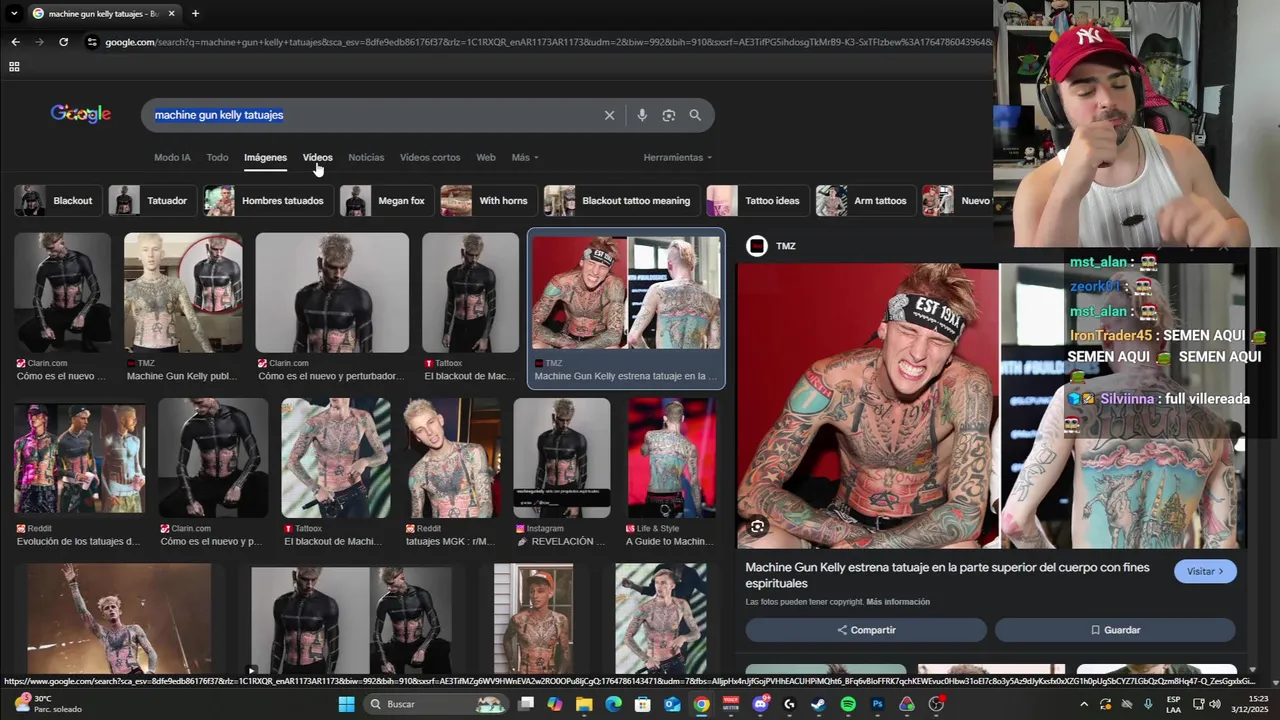Select the Megan fox filter chip
The width and height of the screenshot is (1280, 720).
pyautogui.click(x=386, y=201)
